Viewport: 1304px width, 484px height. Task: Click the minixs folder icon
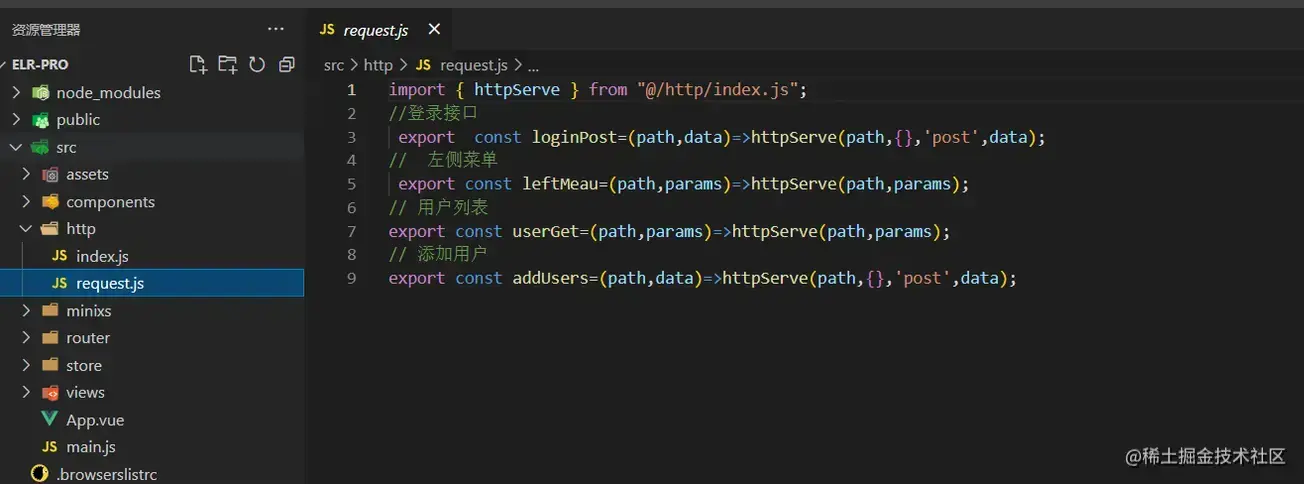[x=50, y=310]
